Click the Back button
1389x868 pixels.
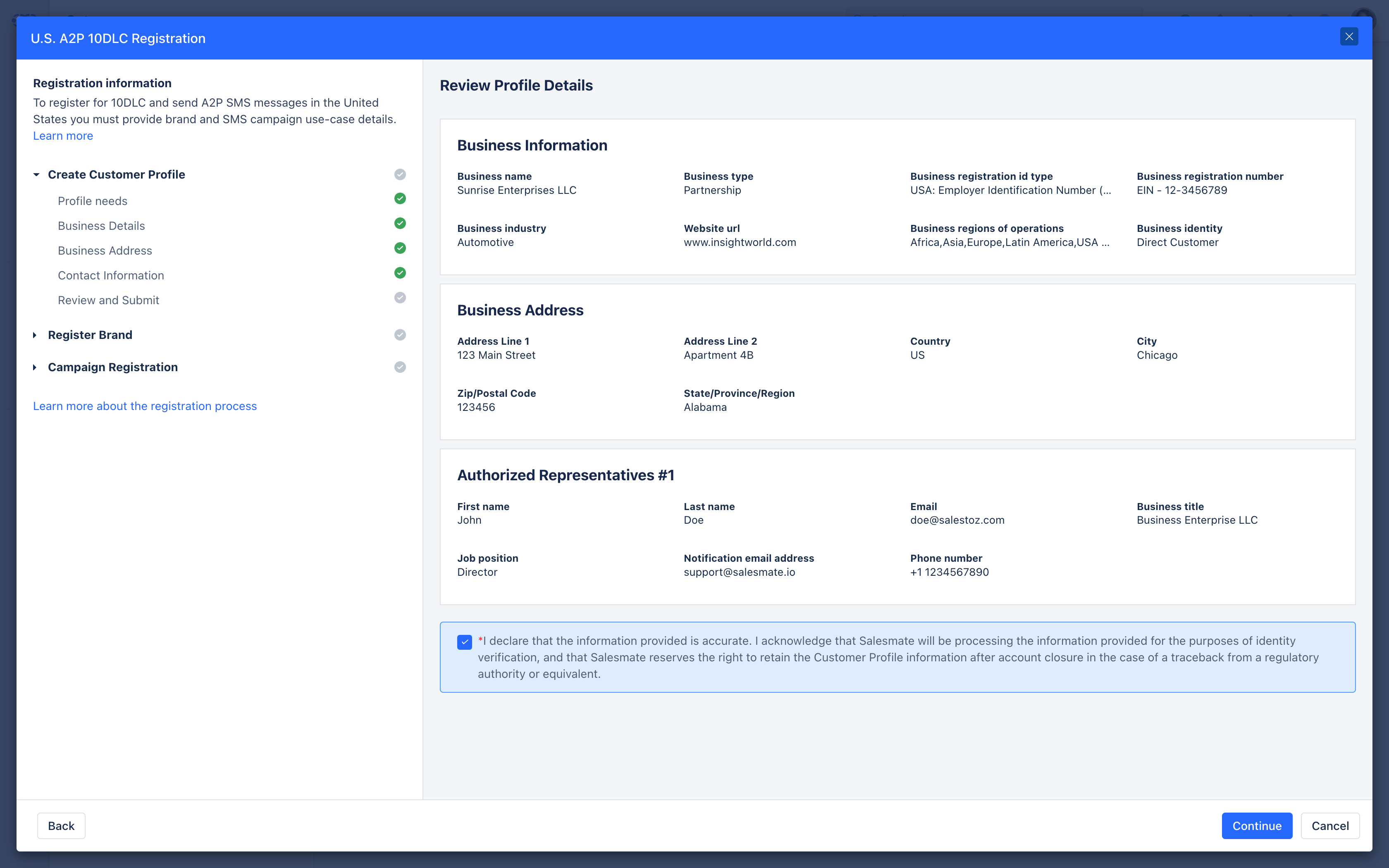61,825
